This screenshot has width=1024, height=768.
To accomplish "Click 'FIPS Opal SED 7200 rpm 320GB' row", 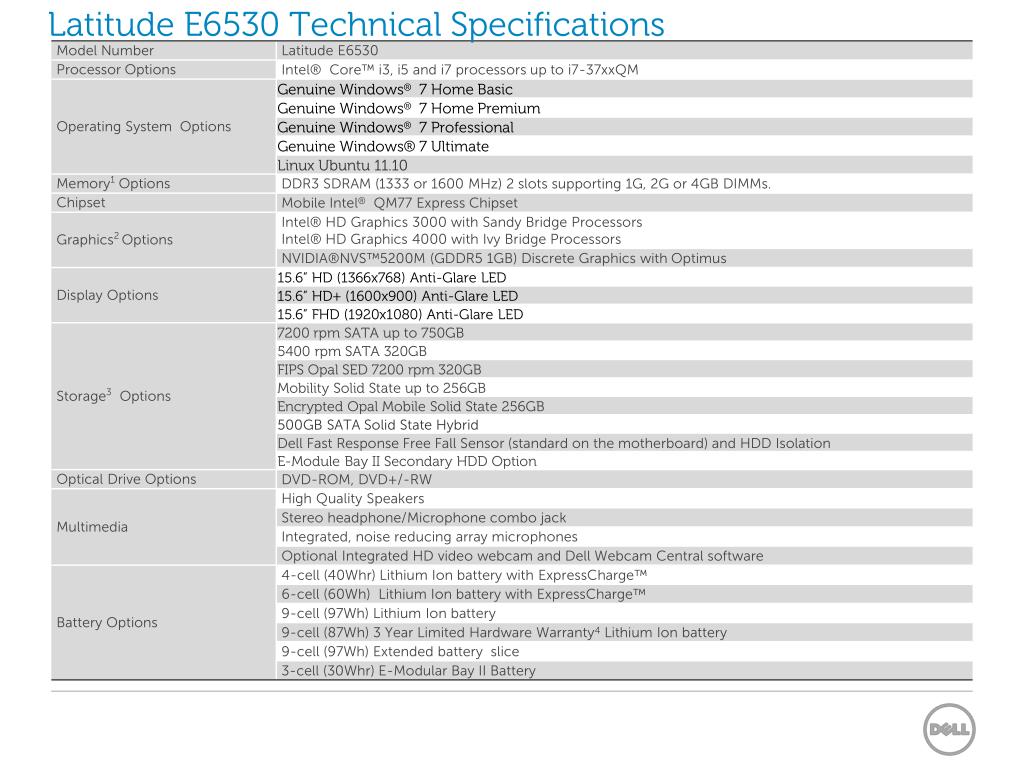I will coord(624,369).
